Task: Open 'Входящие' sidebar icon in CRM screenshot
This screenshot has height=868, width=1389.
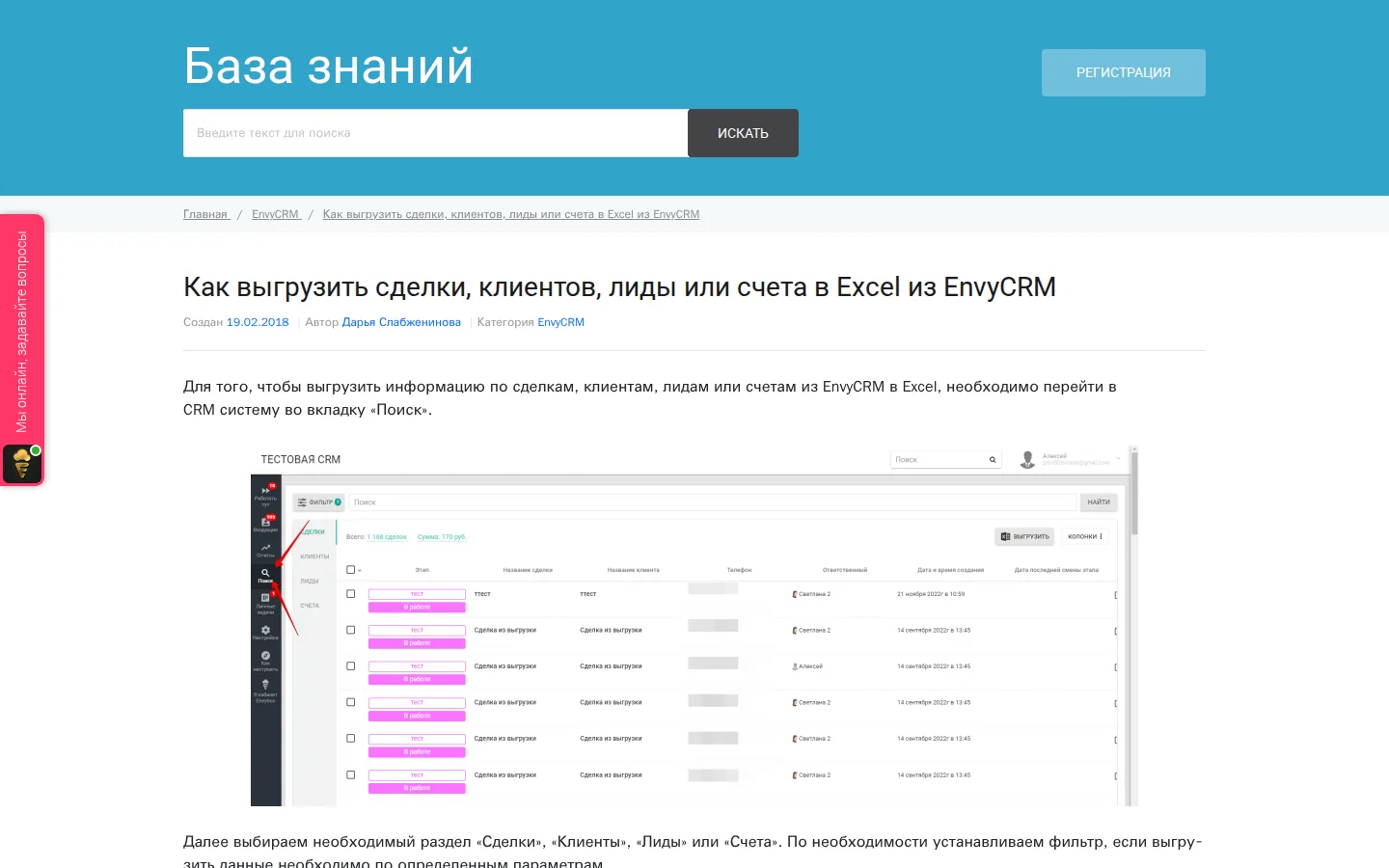Action: point(265,524)
